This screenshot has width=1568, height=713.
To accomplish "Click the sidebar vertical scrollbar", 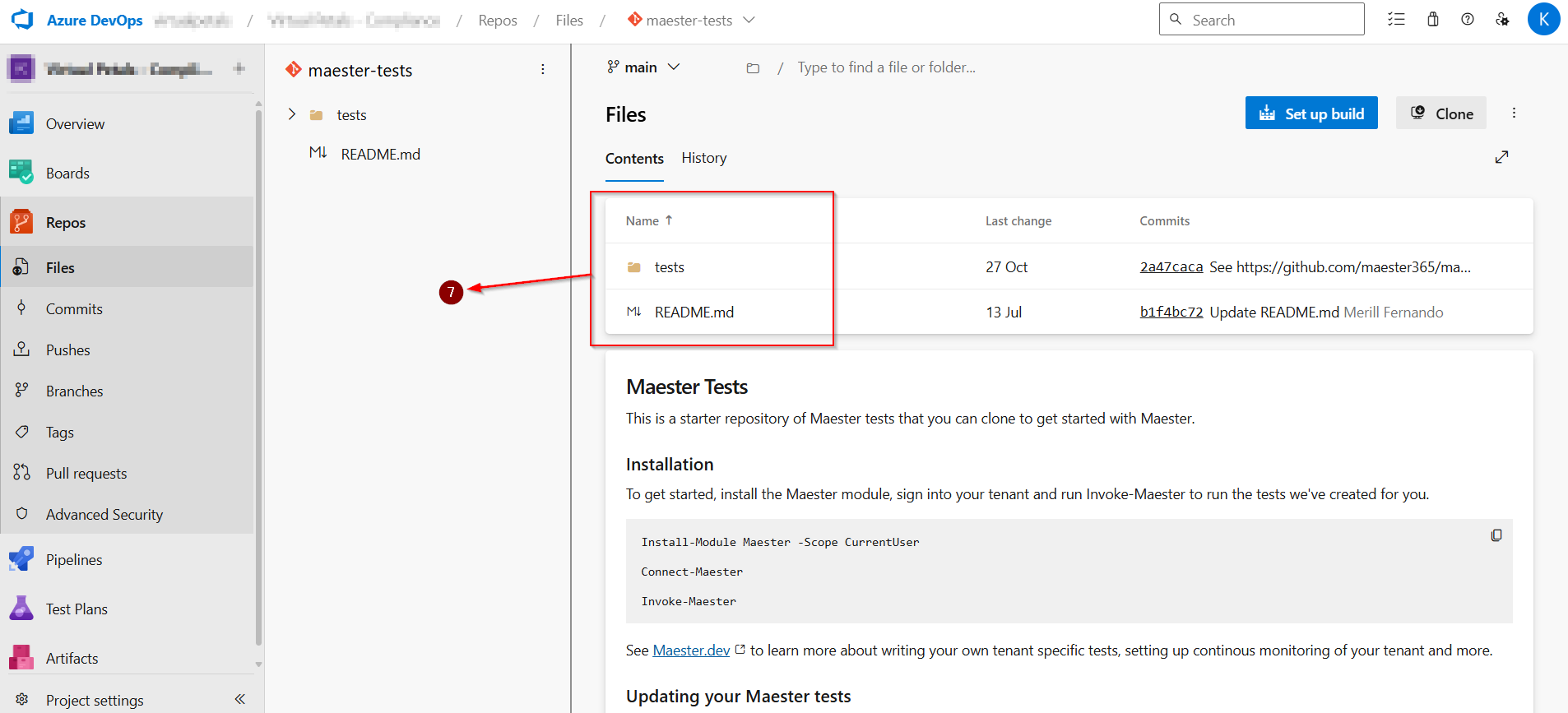I will [x=258, y=378].
